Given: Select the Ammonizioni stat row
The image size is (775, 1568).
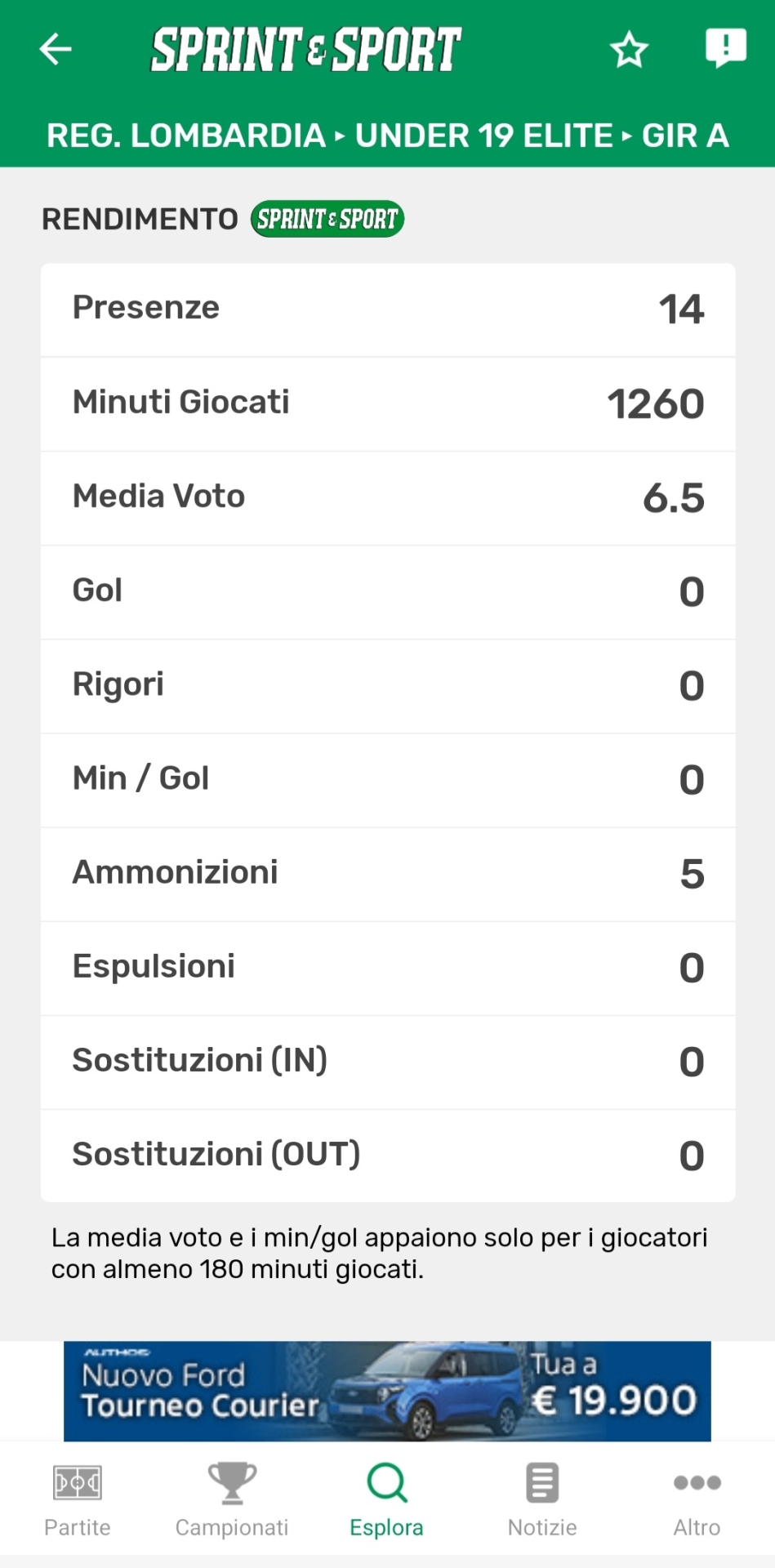Looking at the screenshot, I should [x=388, y=874].
